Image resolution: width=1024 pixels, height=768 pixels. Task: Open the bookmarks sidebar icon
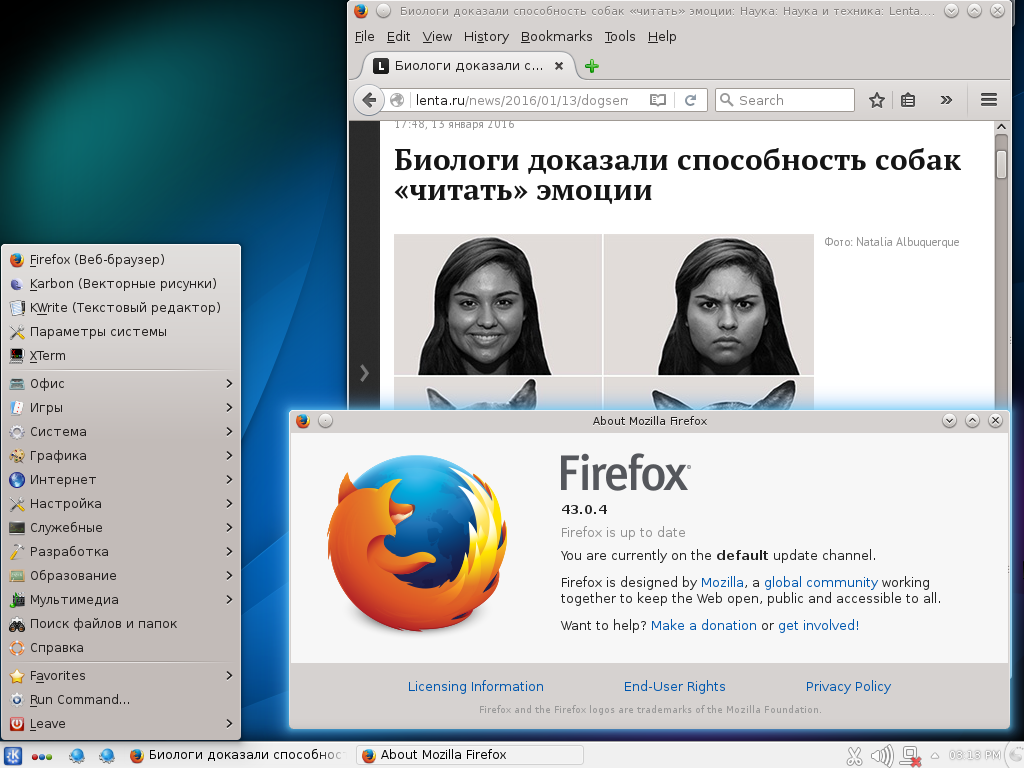point(907,100)
